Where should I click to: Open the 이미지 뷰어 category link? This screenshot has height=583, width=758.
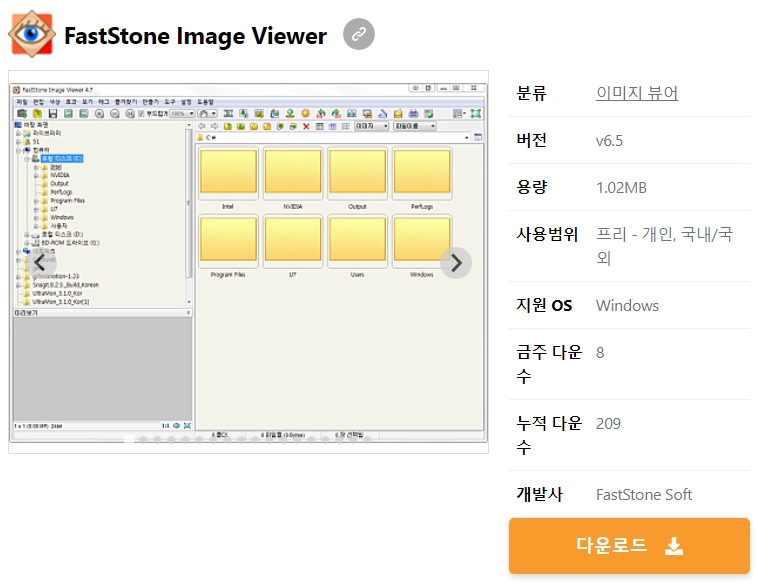tap(637, 93)
